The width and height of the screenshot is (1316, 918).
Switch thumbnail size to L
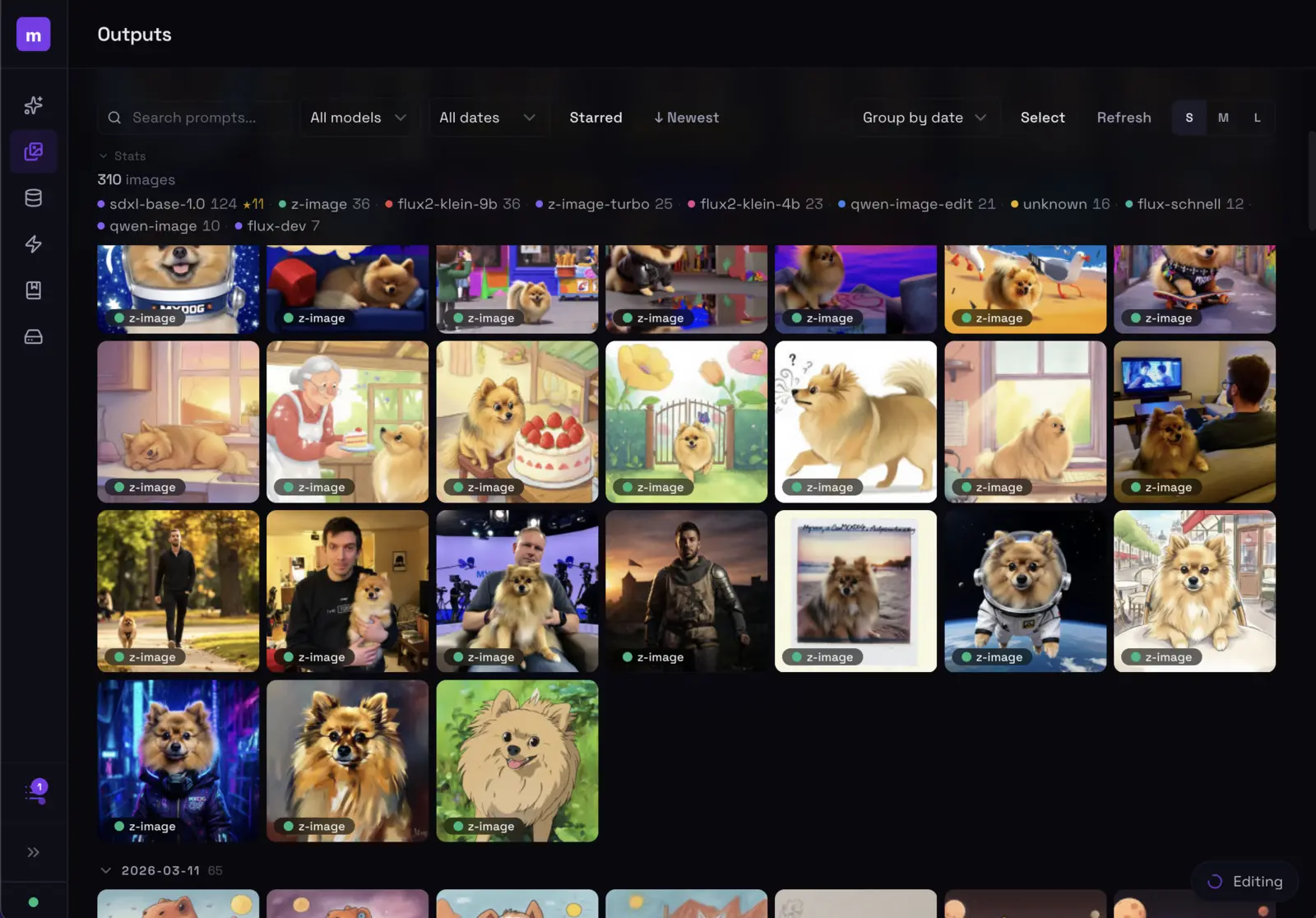tap(1257, 118)
